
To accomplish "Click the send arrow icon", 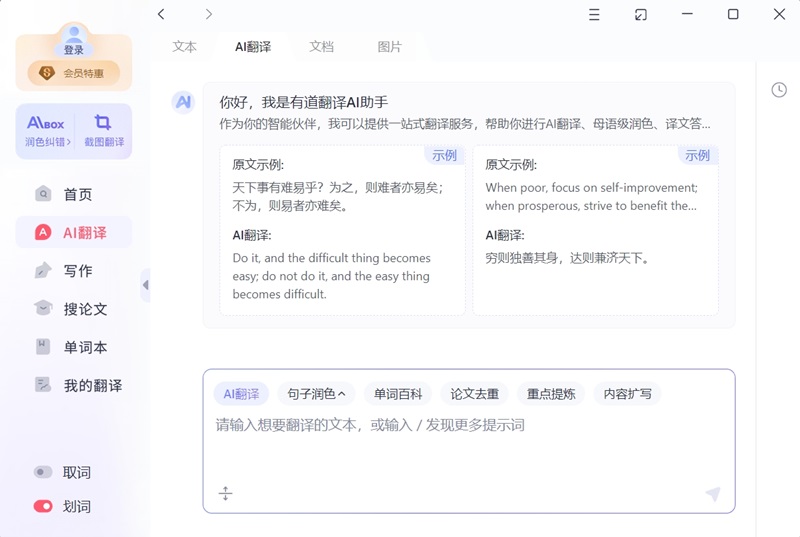I will (x=712, y=494).
